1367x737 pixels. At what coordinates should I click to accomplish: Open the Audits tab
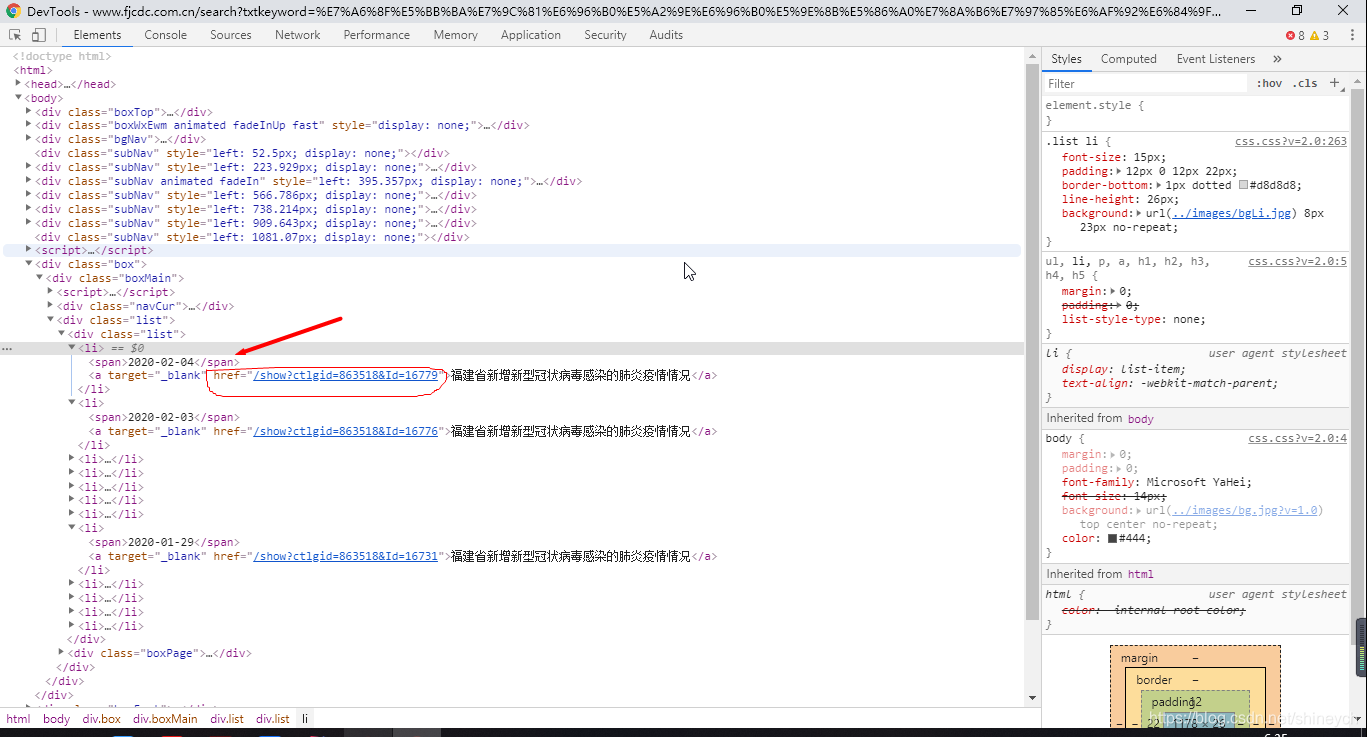pos(666,35)
